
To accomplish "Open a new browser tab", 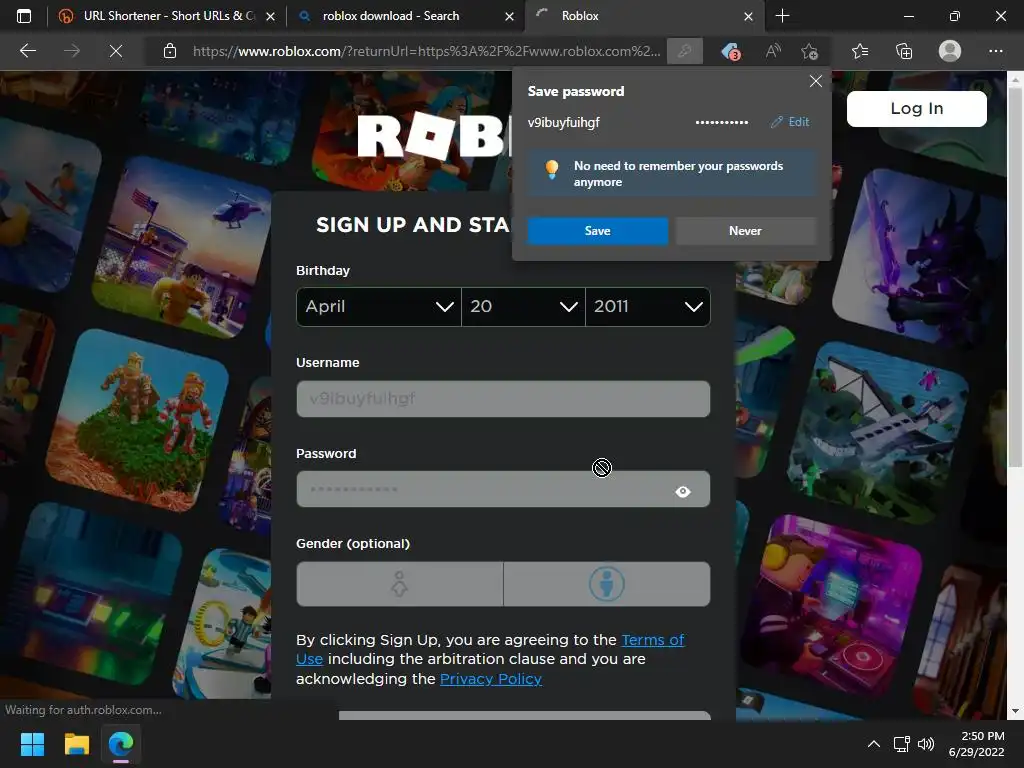I will (782, 16).
